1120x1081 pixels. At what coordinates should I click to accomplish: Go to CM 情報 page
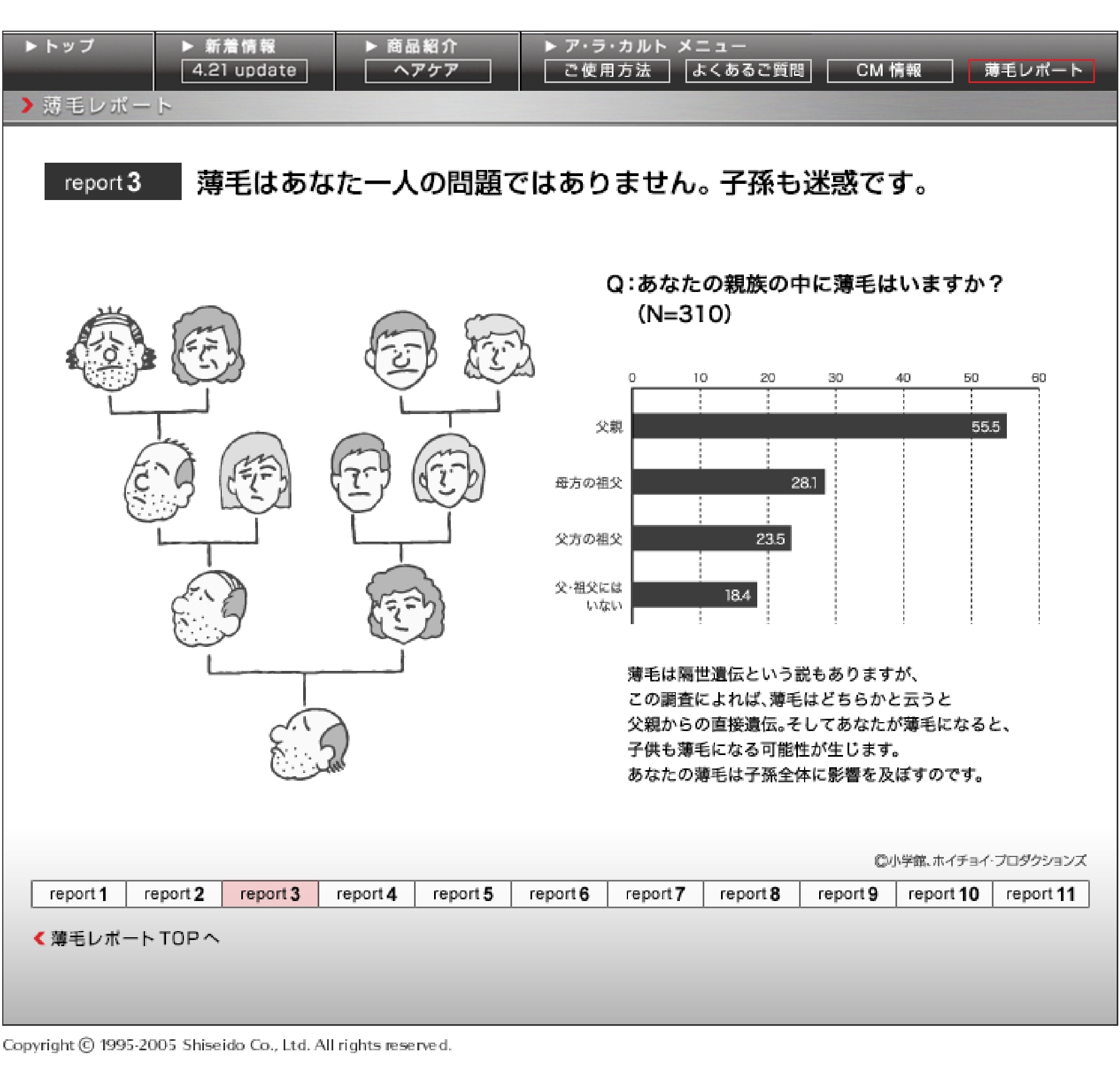coord(889,71)
